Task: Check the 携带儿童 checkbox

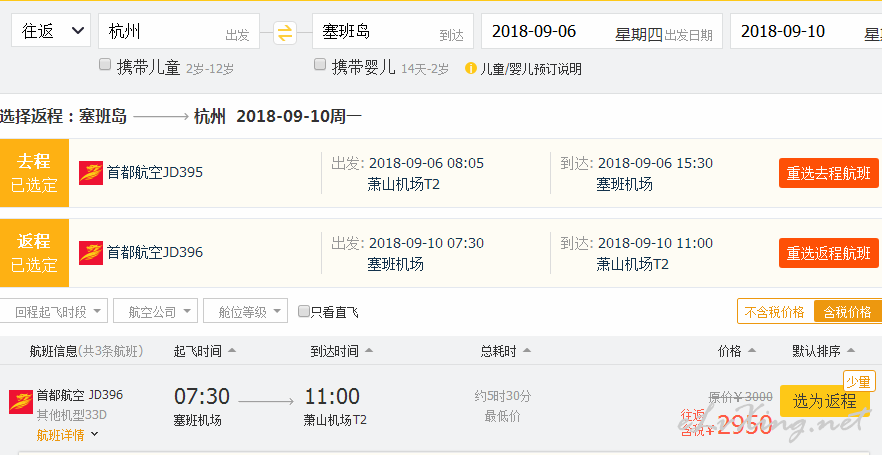Action: click(105, 65)
